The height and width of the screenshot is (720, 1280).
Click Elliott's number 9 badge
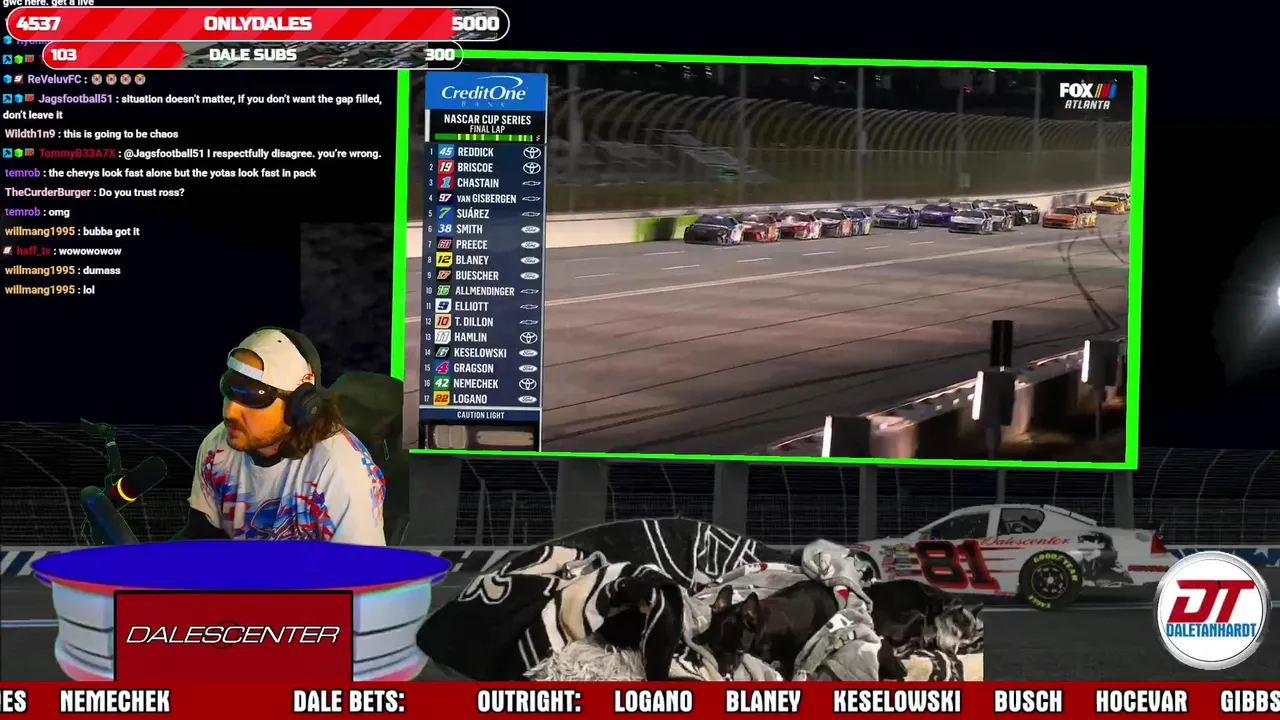[x=445, y=306]
